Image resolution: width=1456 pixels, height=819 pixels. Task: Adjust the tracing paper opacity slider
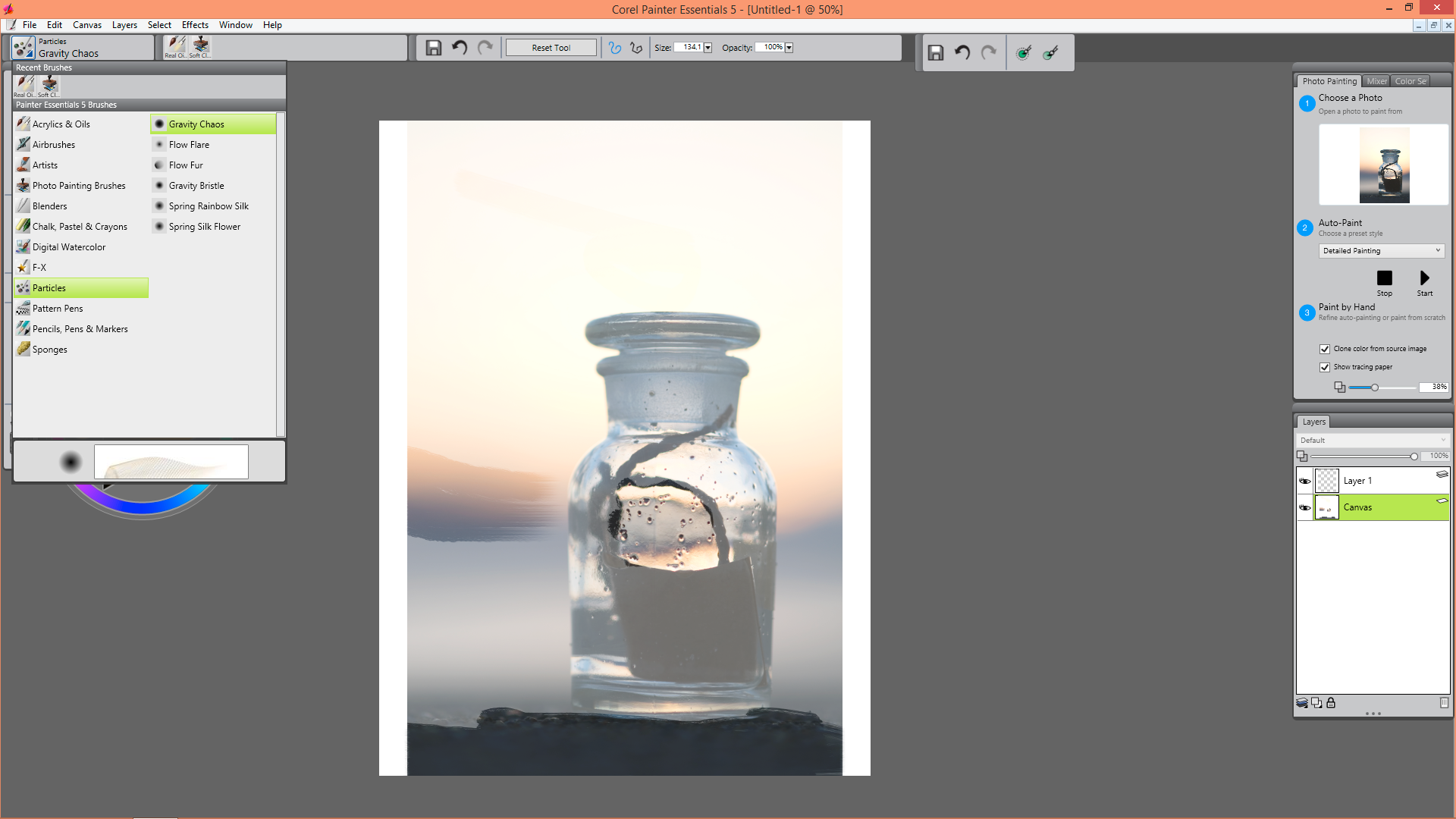click(x=1374, y=388)
